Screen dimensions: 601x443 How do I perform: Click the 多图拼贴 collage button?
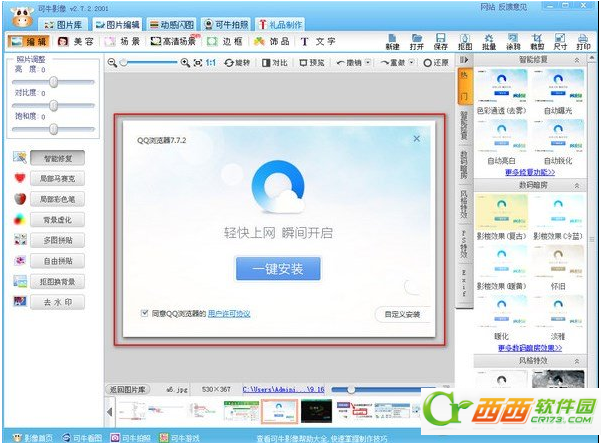(57, 240)
